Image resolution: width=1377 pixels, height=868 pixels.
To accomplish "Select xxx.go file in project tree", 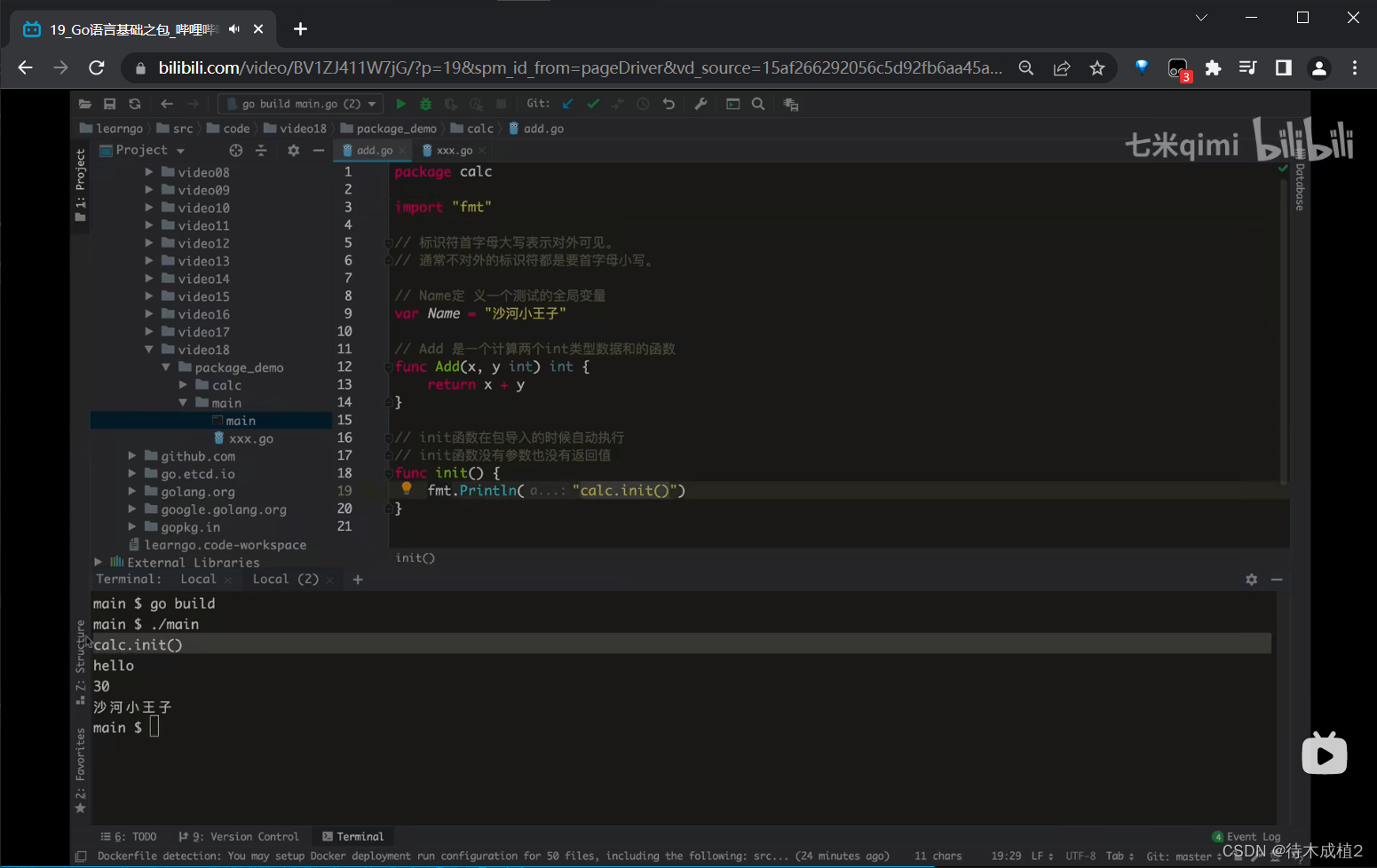I will pyautogui.click(x=250, y=438).
